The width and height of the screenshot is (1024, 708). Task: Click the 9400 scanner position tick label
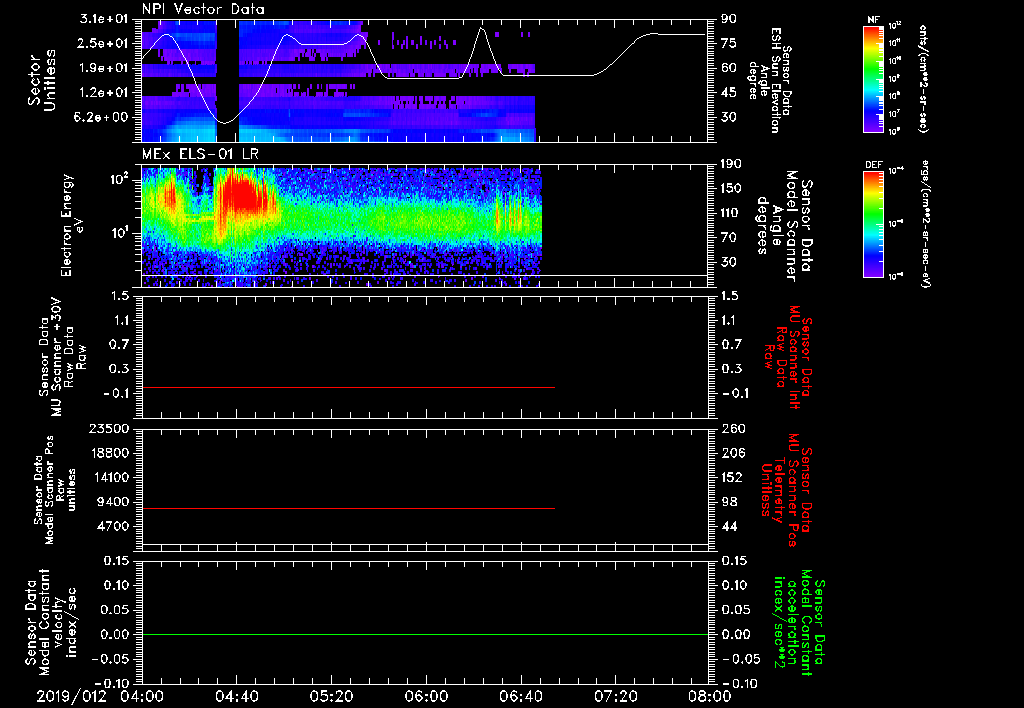click(114, 502)
